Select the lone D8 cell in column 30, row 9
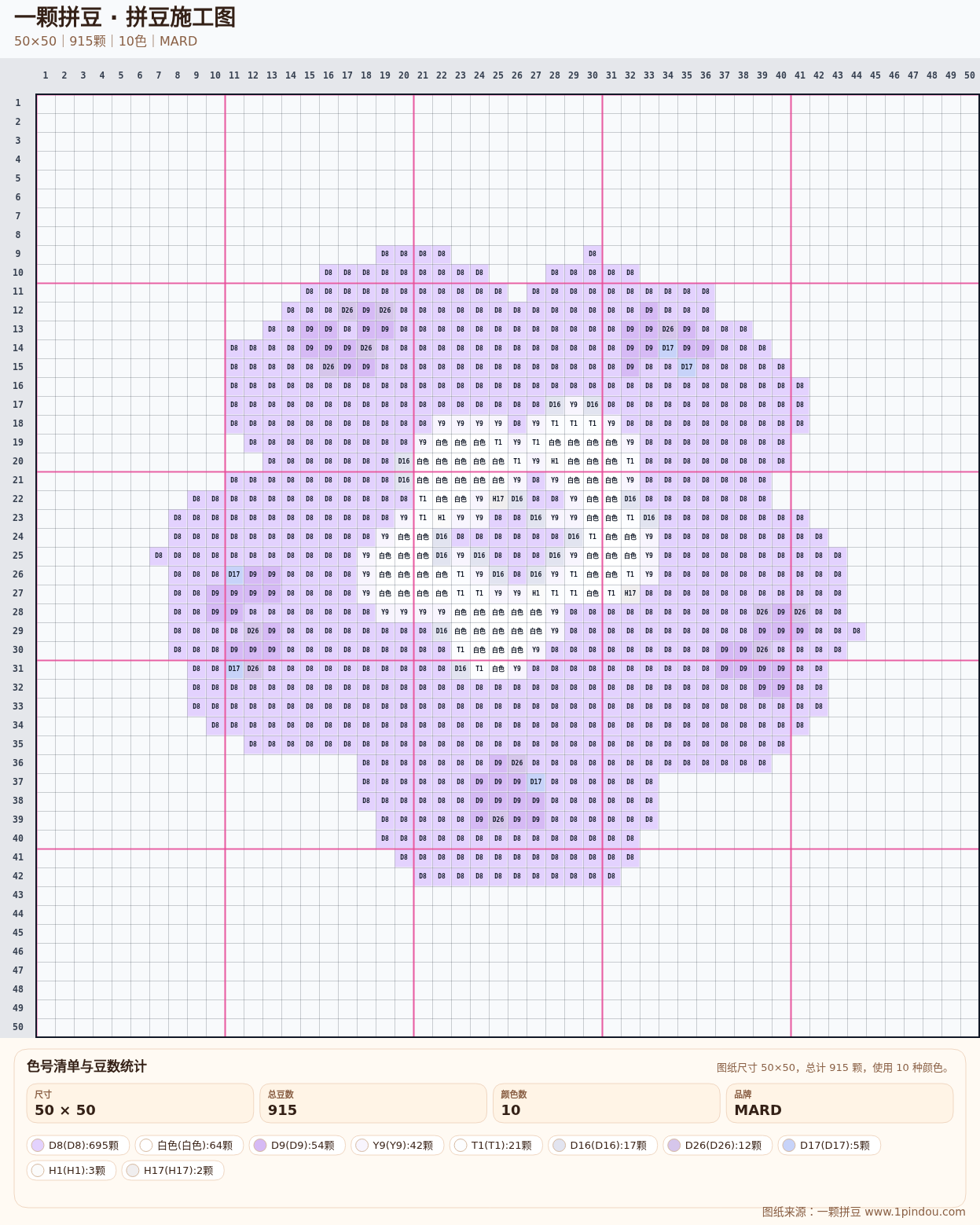This screenshot has width=980, height=1225. [x=593, y=254]
